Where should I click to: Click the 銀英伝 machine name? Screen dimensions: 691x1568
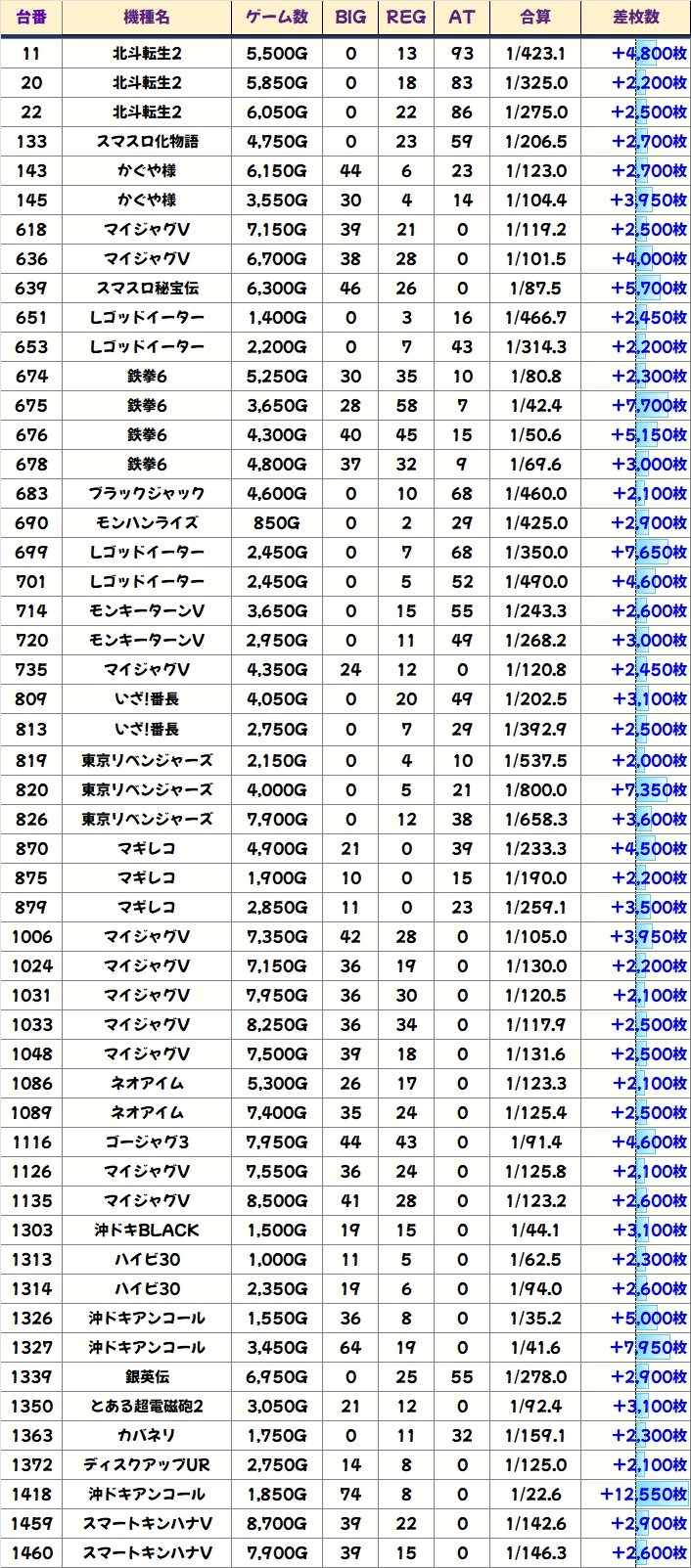click(147, 1377)
